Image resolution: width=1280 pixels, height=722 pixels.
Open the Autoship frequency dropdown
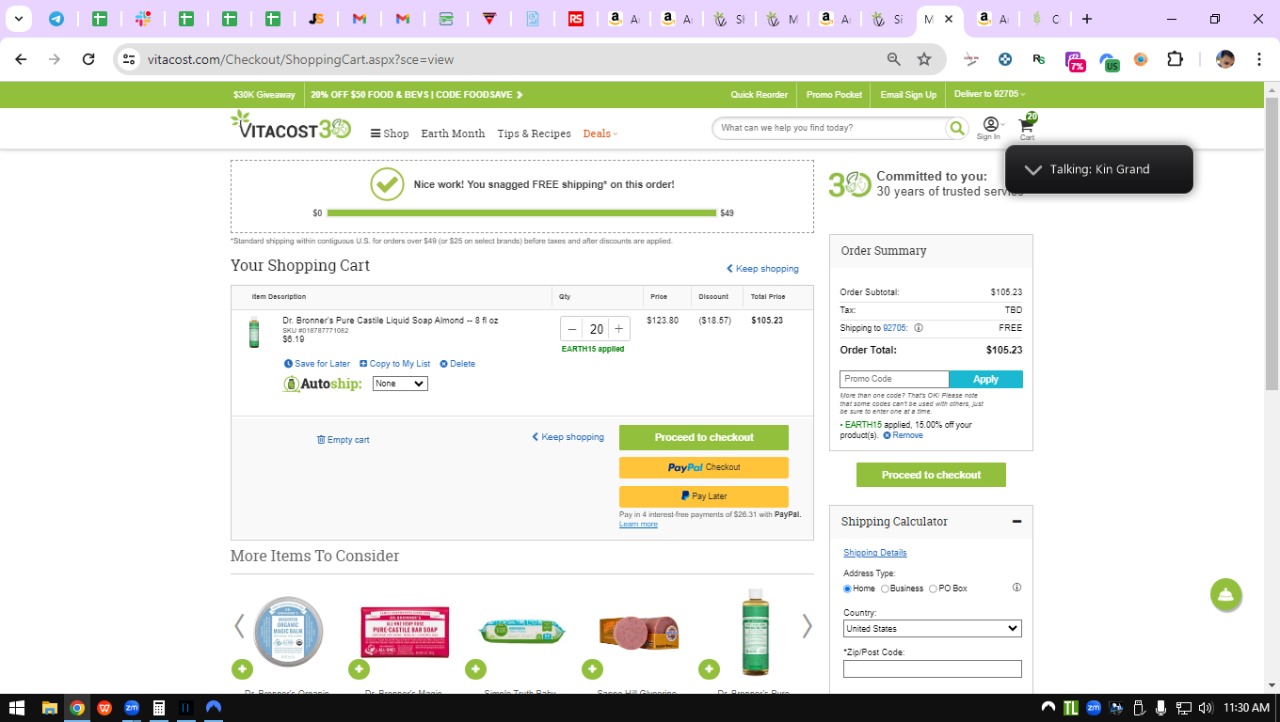click(x=400, y=384)
